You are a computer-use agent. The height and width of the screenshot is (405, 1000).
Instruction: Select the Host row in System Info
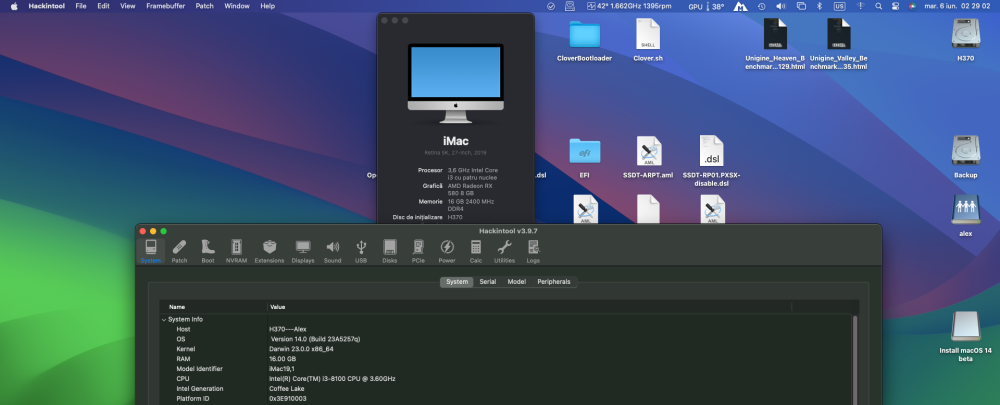pos(506,329)
